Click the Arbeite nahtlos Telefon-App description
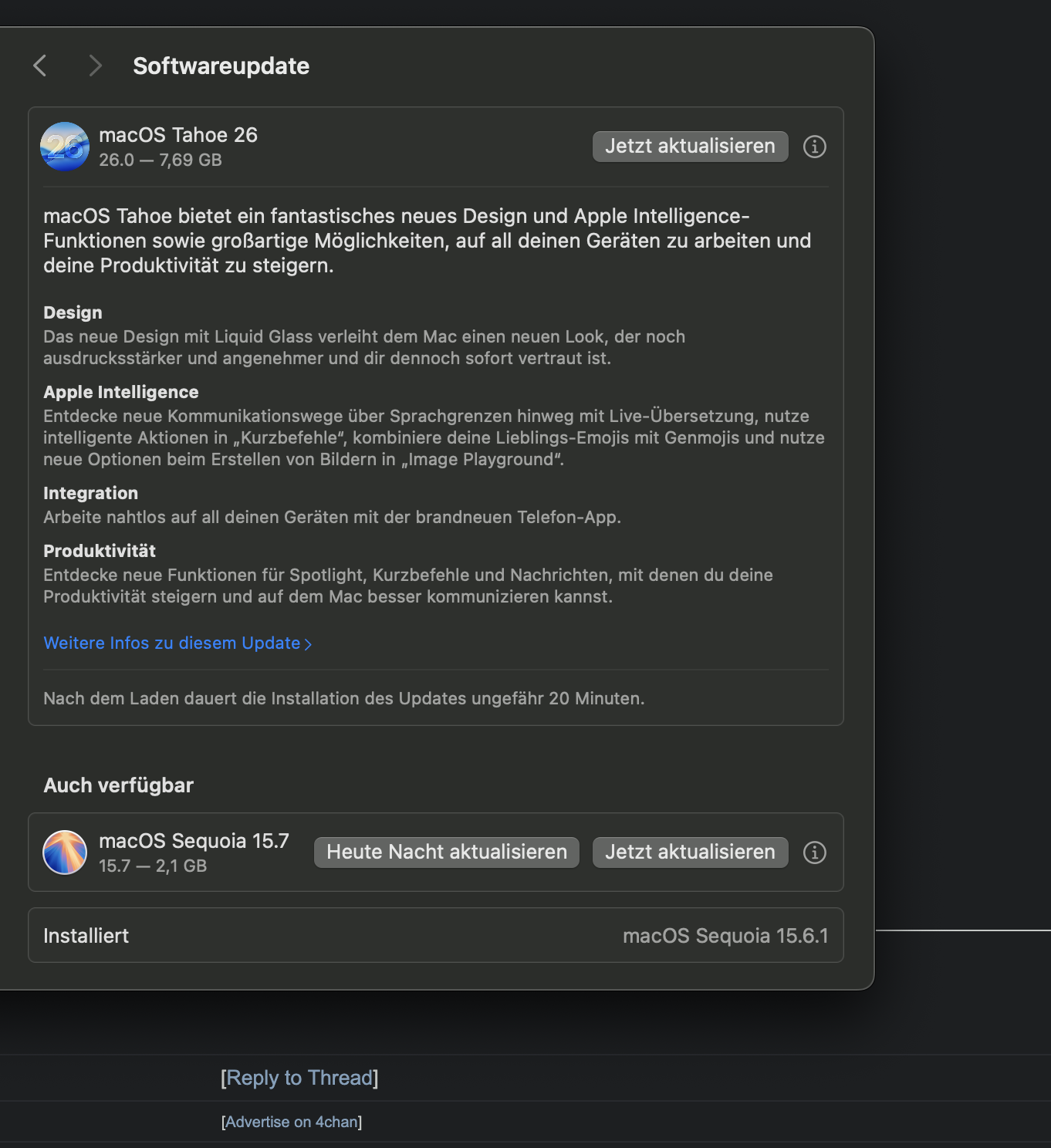Image resolution: width=1051 pixels, height=1148 pixels. tap(332, 517)
